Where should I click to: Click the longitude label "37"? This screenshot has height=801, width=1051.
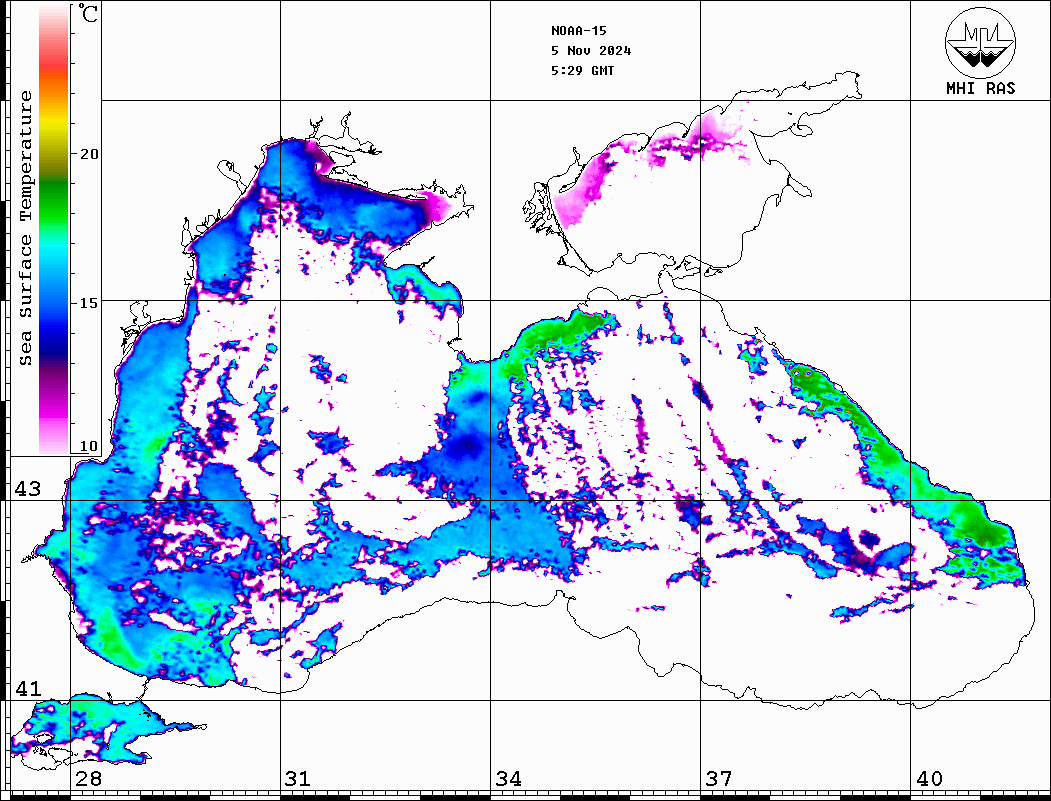pyautogui.click(x=719, y=778)
